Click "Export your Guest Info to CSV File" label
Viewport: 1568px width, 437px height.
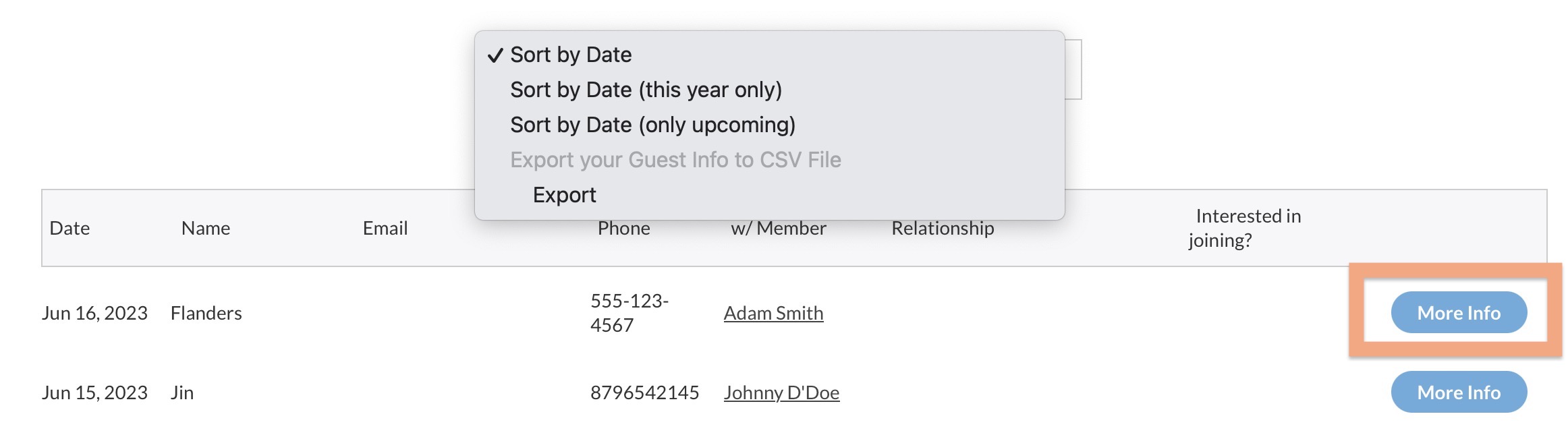tap(675, 160)
